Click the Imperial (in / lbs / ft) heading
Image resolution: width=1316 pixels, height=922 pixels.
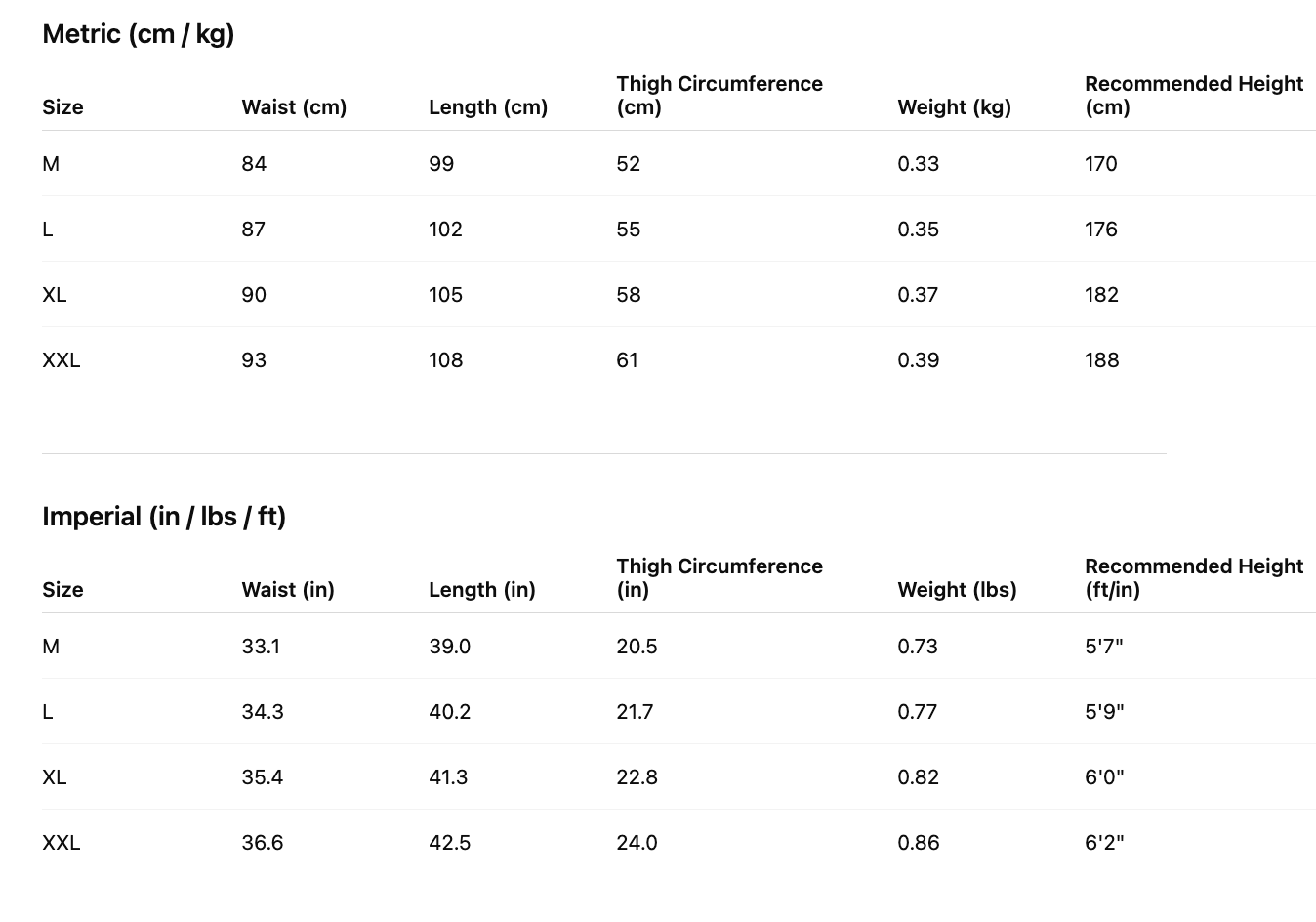(164, 517)
